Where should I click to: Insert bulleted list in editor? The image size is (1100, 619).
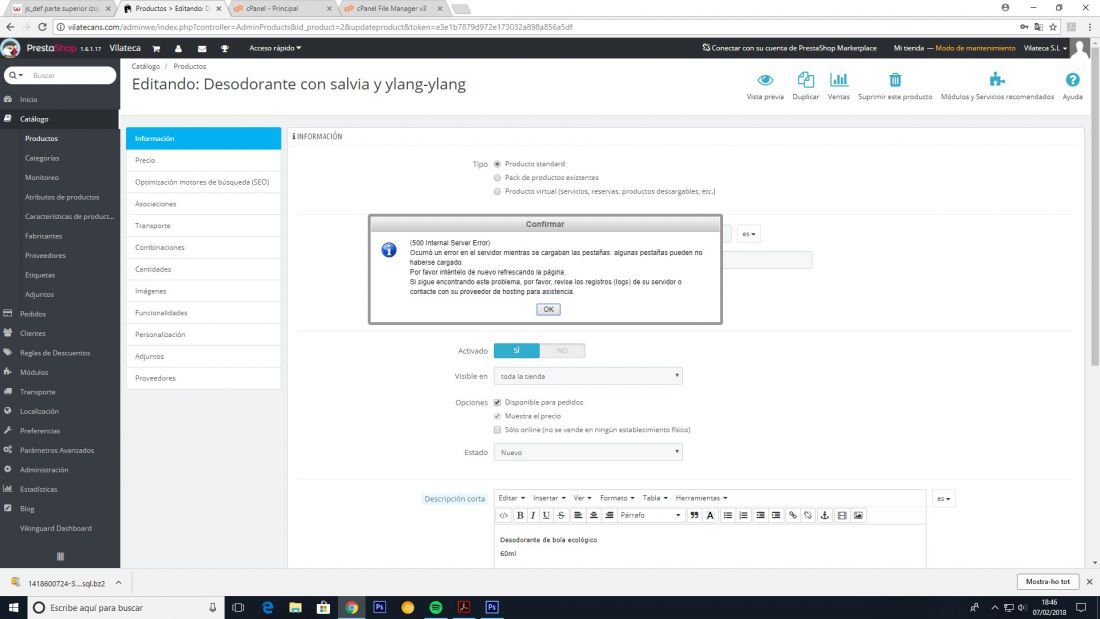point(727,515)
